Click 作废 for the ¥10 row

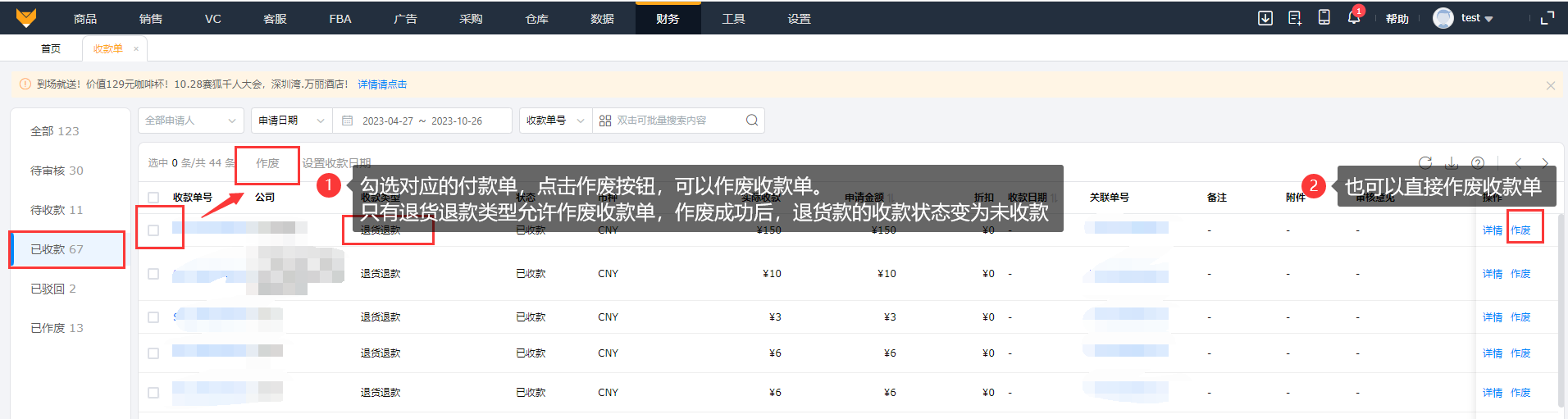point(1521,274)
